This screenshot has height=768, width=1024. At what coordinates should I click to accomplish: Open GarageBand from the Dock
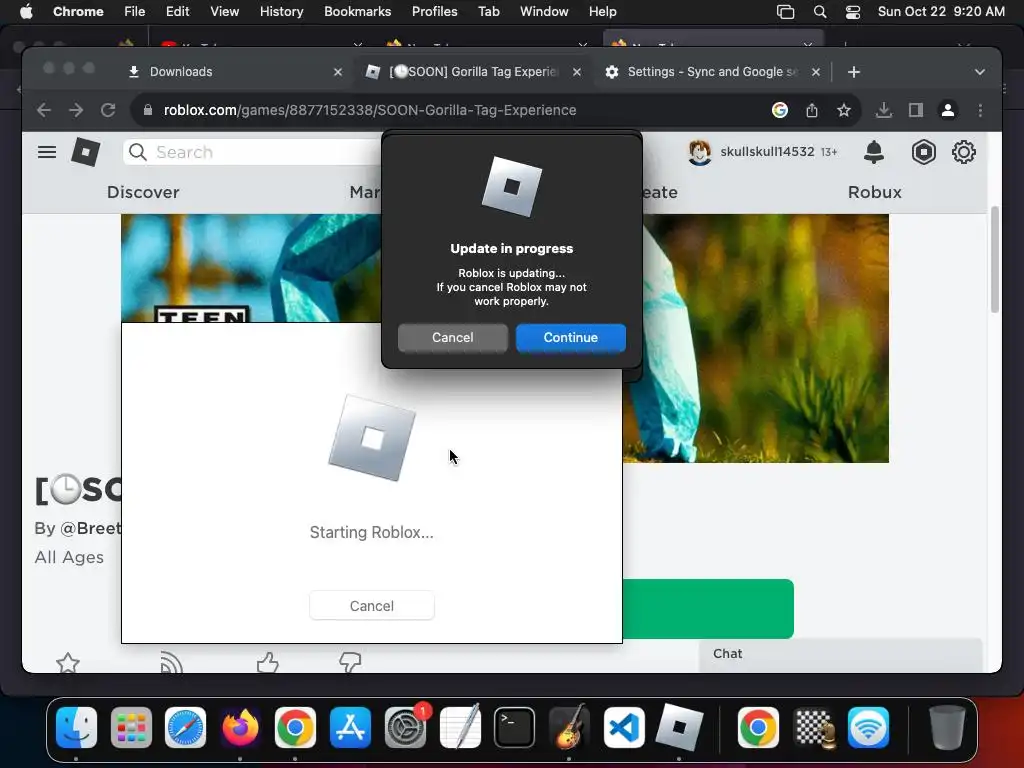click(569, 727)
